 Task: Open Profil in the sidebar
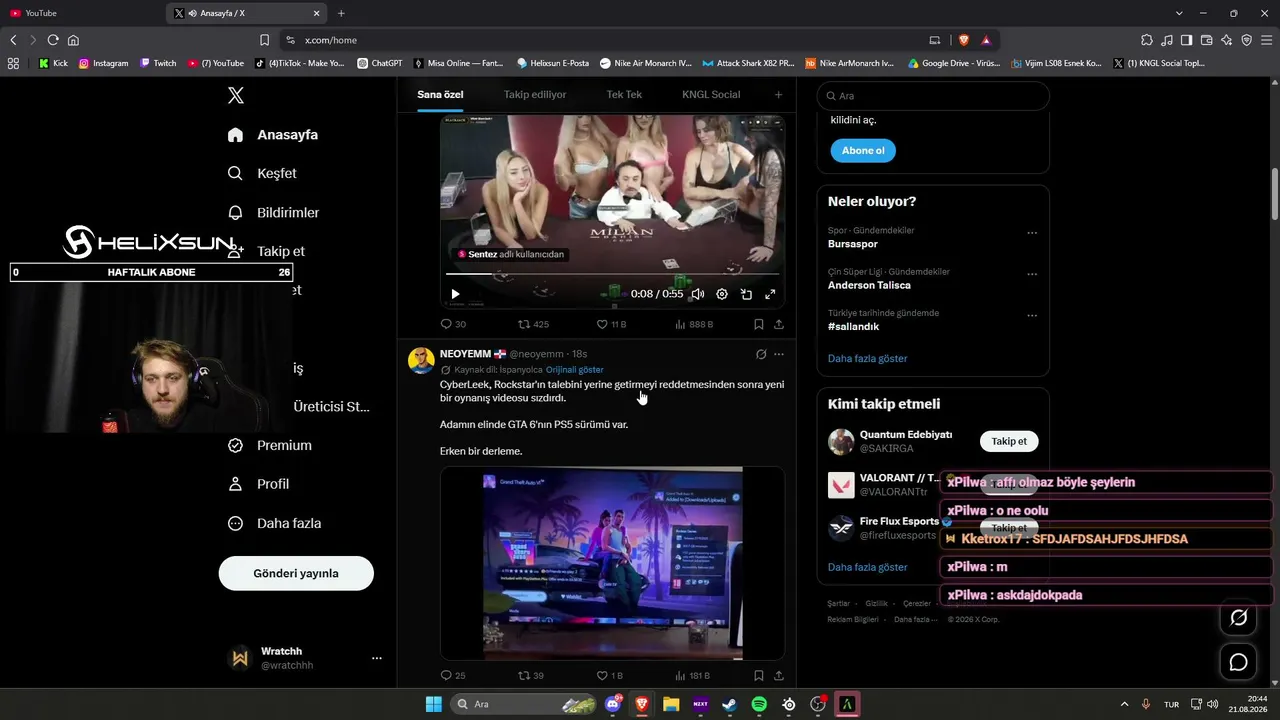pyautogui.click(x=258, y=484)
